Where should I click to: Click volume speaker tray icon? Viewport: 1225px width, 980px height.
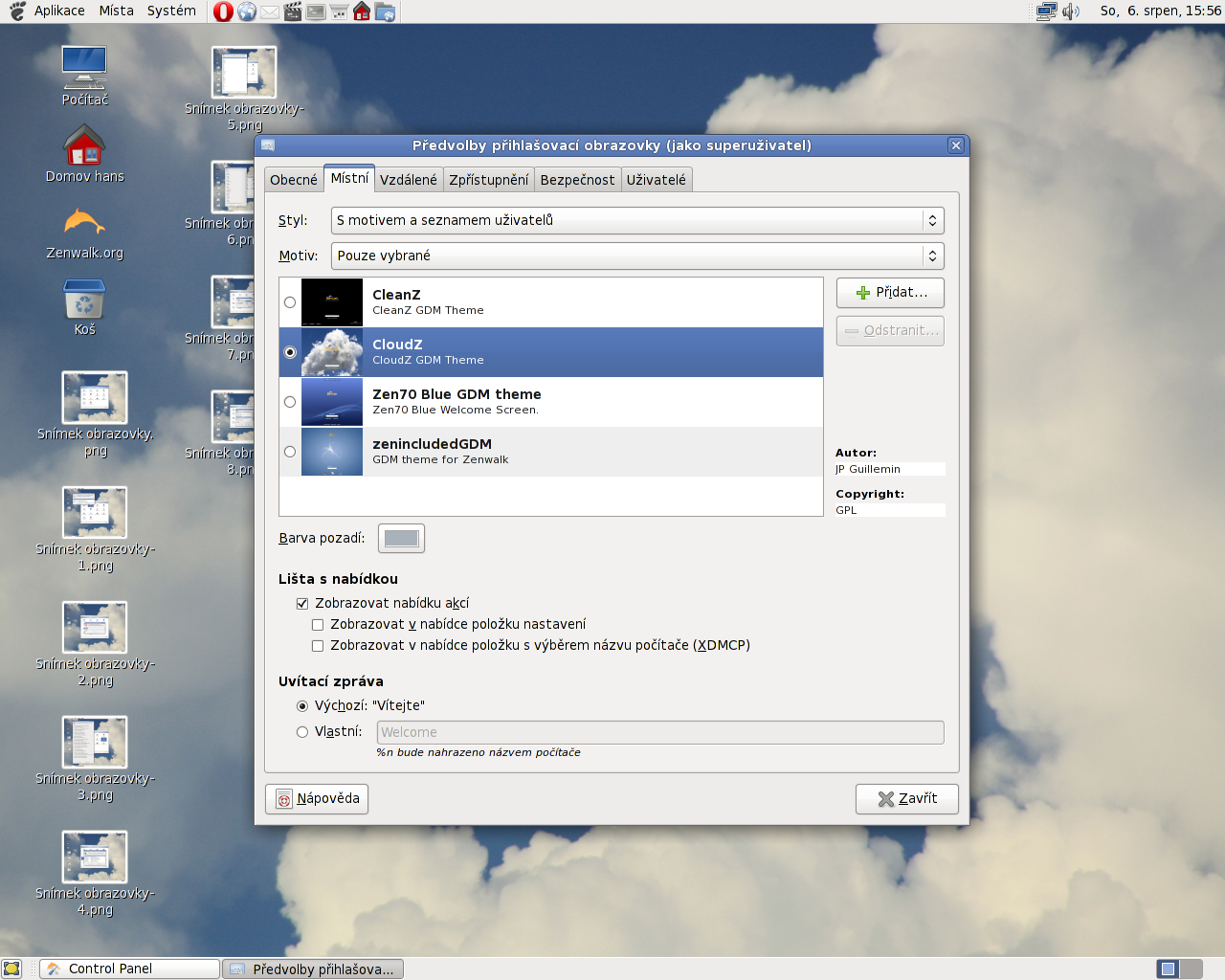pyautogui.click(x=1071, y=11)
